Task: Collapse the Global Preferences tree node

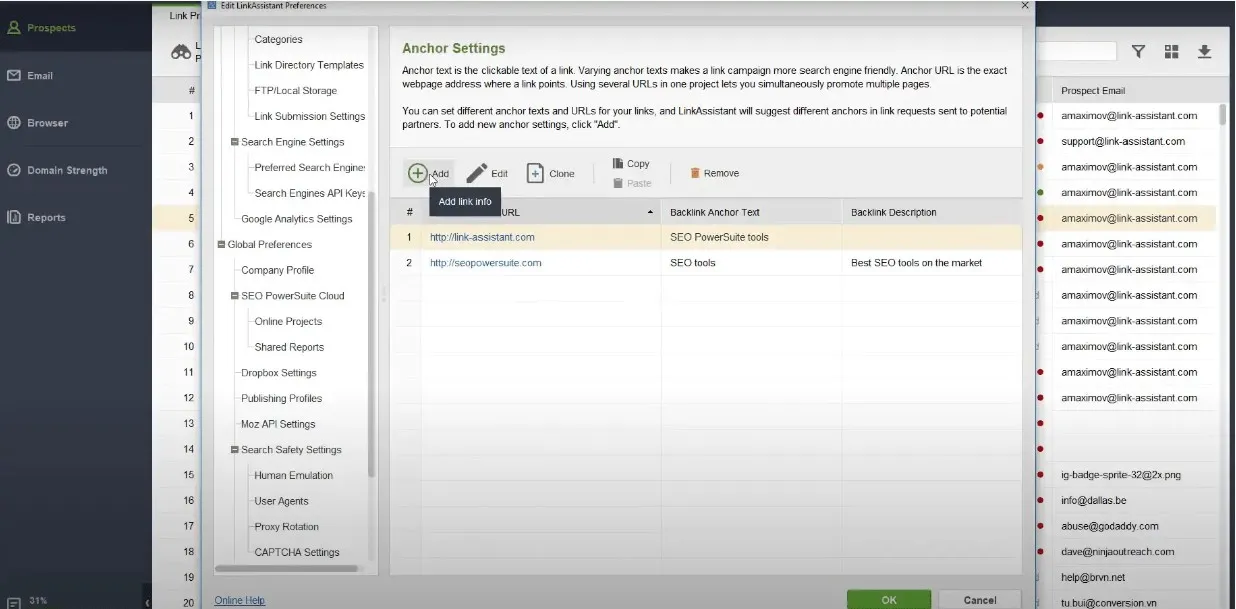Action: coord(221,244)
